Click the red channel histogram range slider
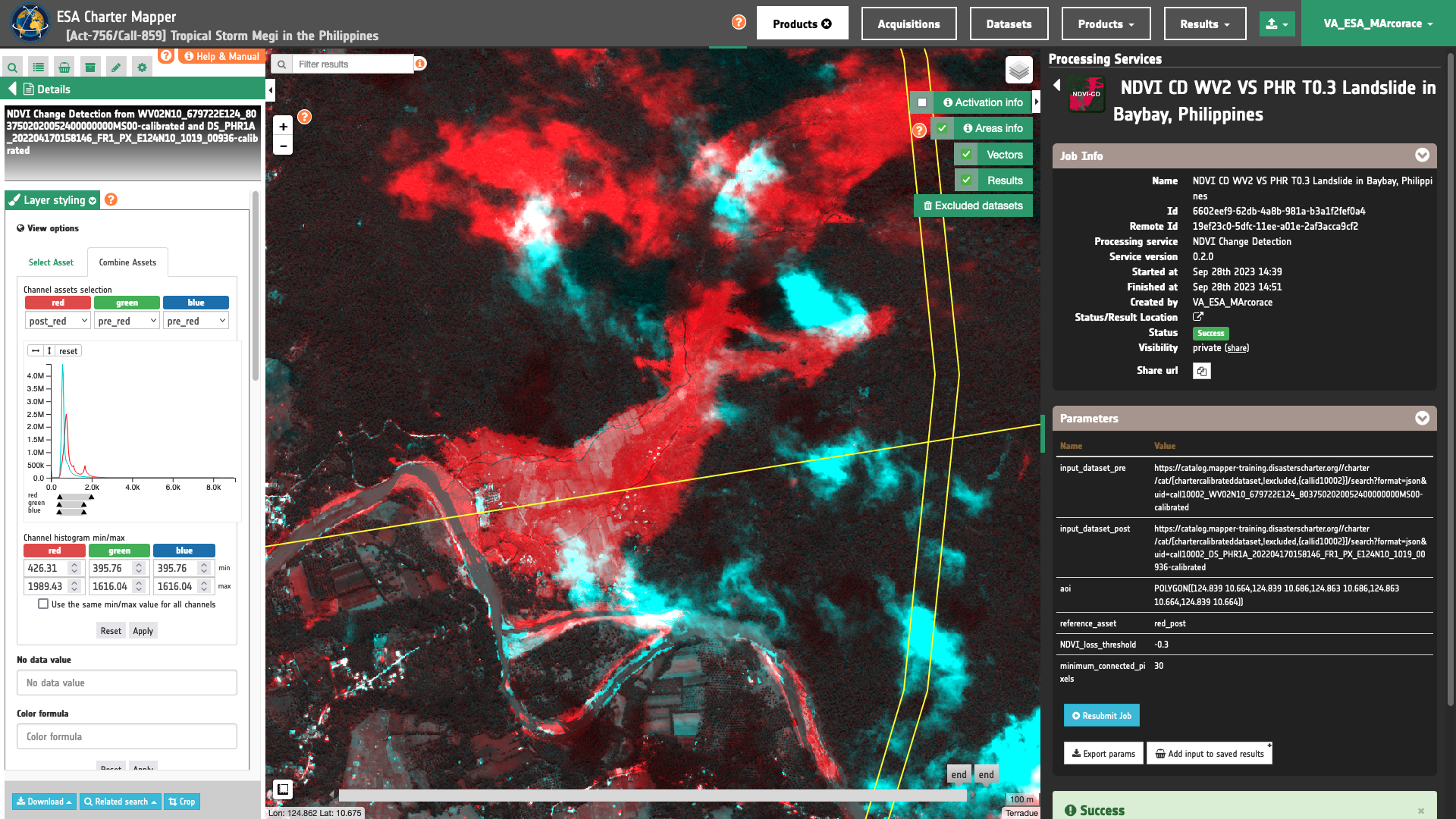Screen dimensions: 1456x819 (x=76, y=497)
